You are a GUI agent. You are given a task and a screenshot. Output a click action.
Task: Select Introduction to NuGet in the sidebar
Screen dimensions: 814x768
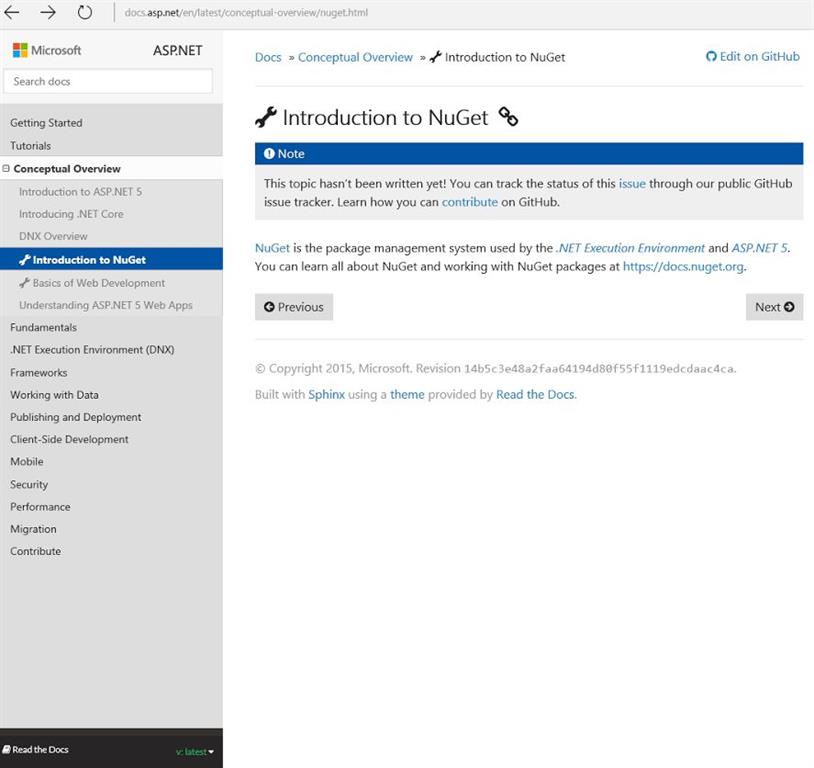point(111,259)
